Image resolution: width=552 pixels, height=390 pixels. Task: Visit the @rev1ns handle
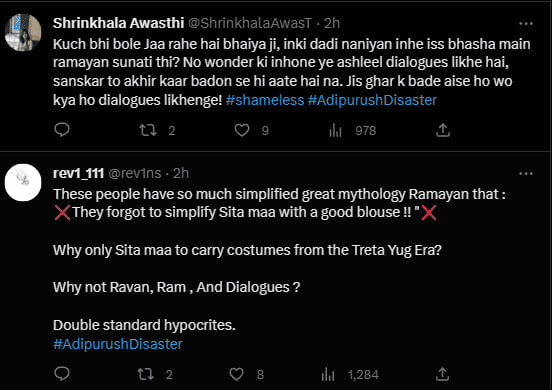click(135, 173)
